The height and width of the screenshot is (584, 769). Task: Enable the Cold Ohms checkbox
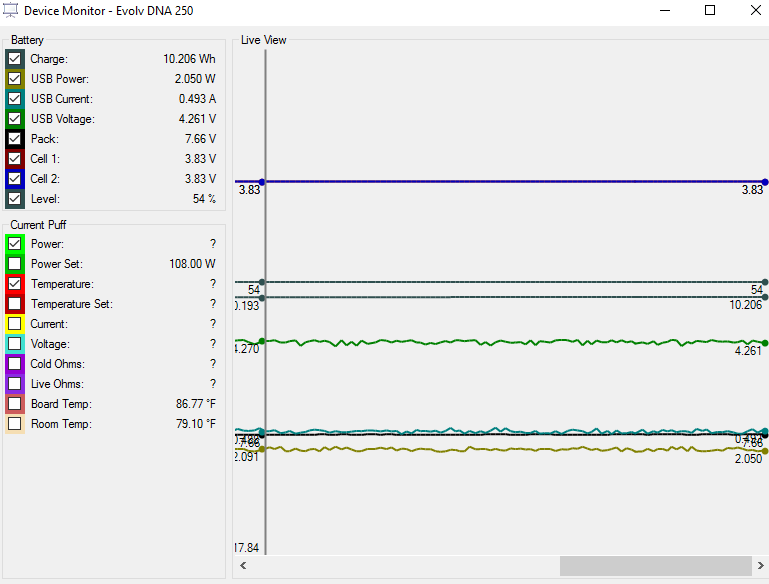pyautogui.click(x=15, y=364)
